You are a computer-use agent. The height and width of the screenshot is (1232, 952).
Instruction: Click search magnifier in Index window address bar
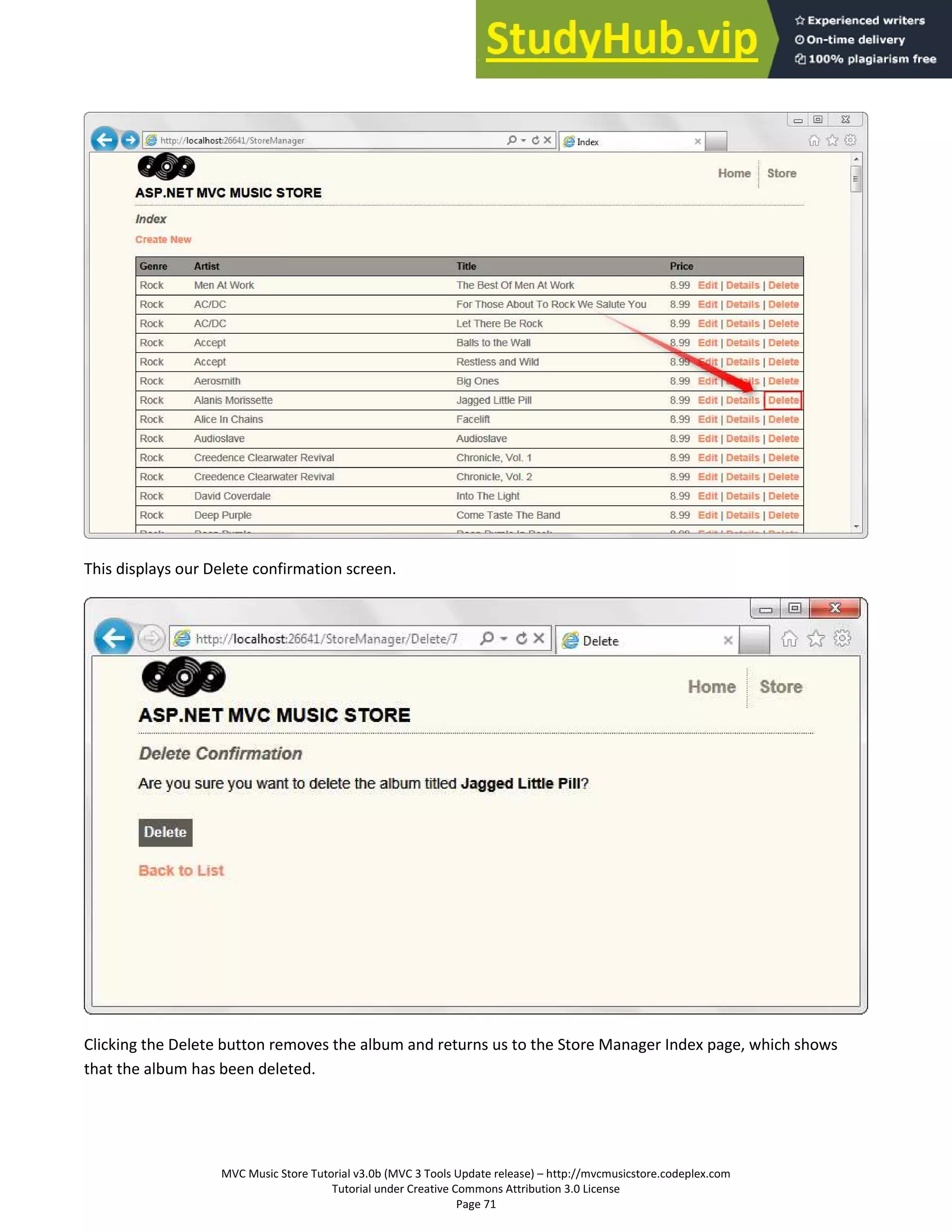tap(511, 140)
